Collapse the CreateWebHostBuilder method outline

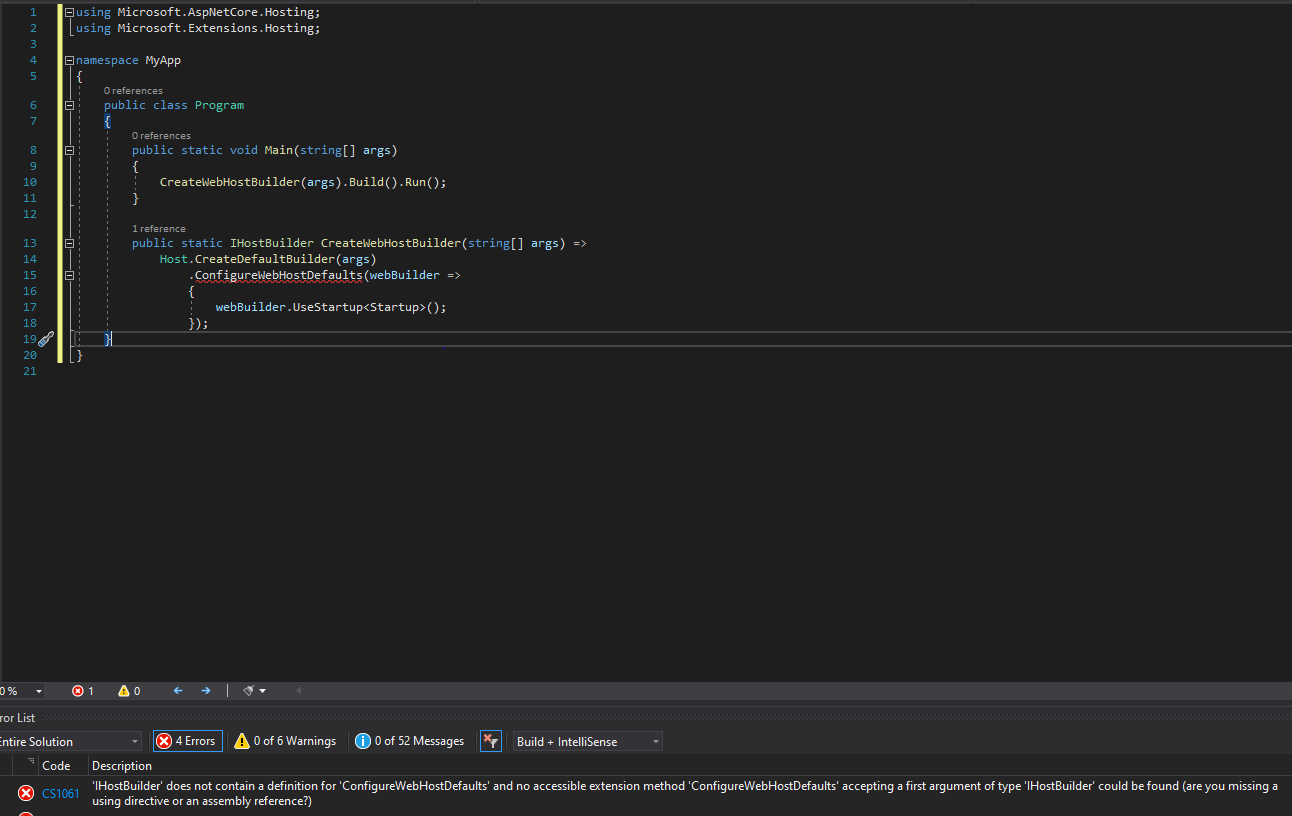pyautogui.click(x=69, y=243)
